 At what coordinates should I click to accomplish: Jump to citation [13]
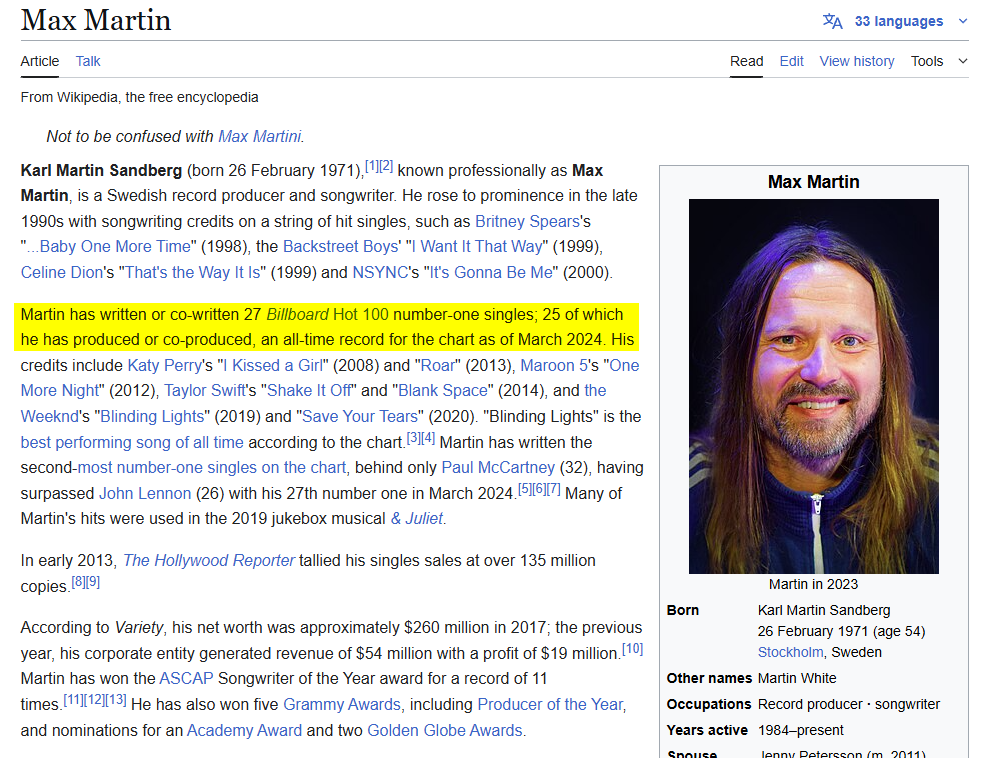click(116, 699)
